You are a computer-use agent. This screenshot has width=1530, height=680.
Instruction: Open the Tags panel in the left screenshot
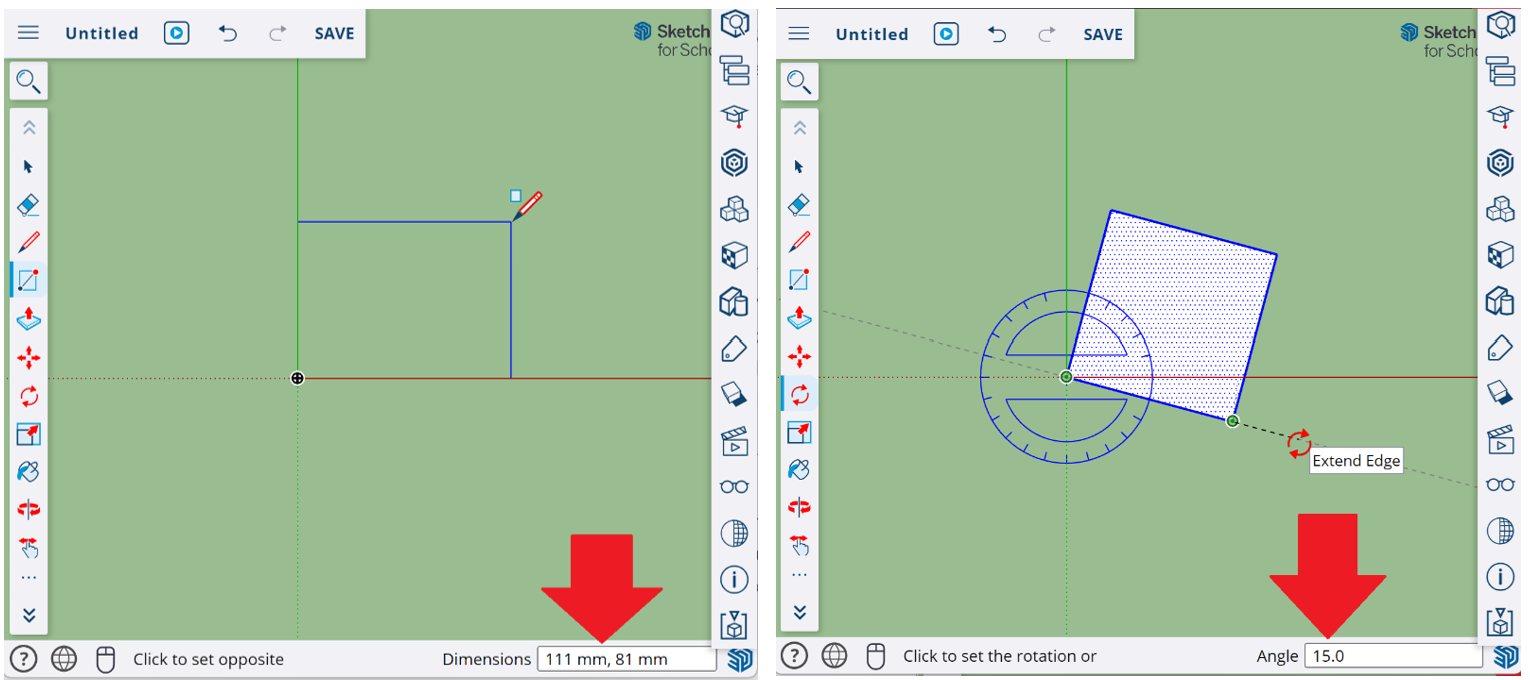click(x=734, y=348)
